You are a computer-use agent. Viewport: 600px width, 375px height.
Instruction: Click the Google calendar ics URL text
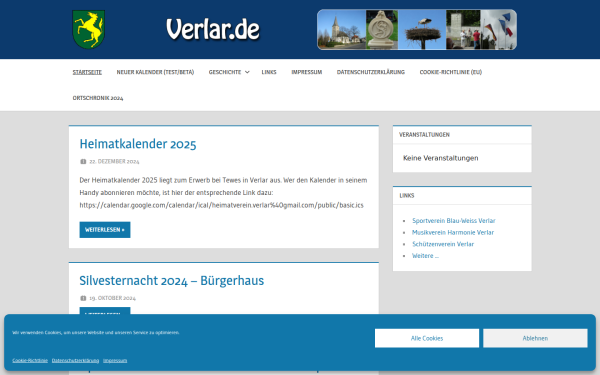tap(222, 205)
